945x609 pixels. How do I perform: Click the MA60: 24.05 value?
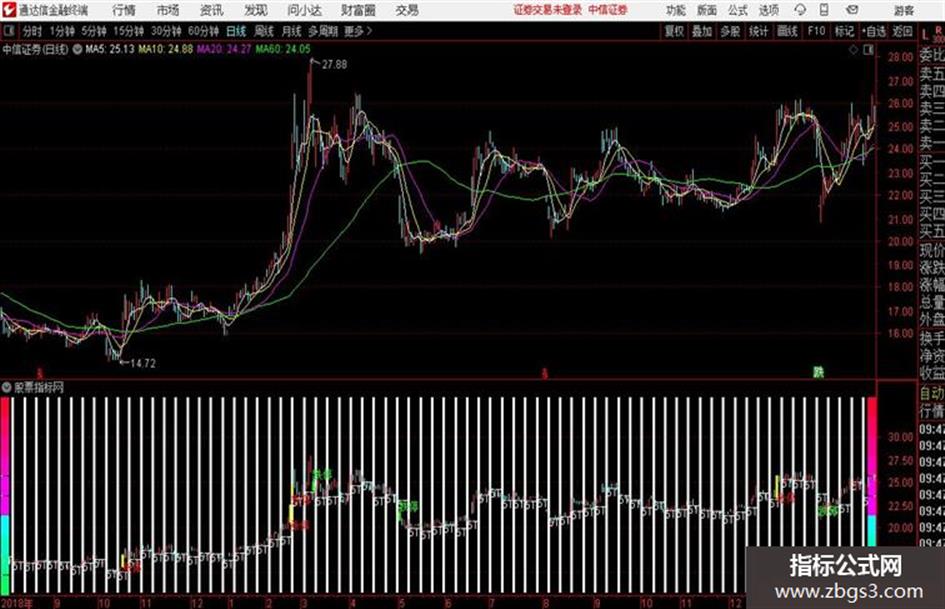point(283,49)
